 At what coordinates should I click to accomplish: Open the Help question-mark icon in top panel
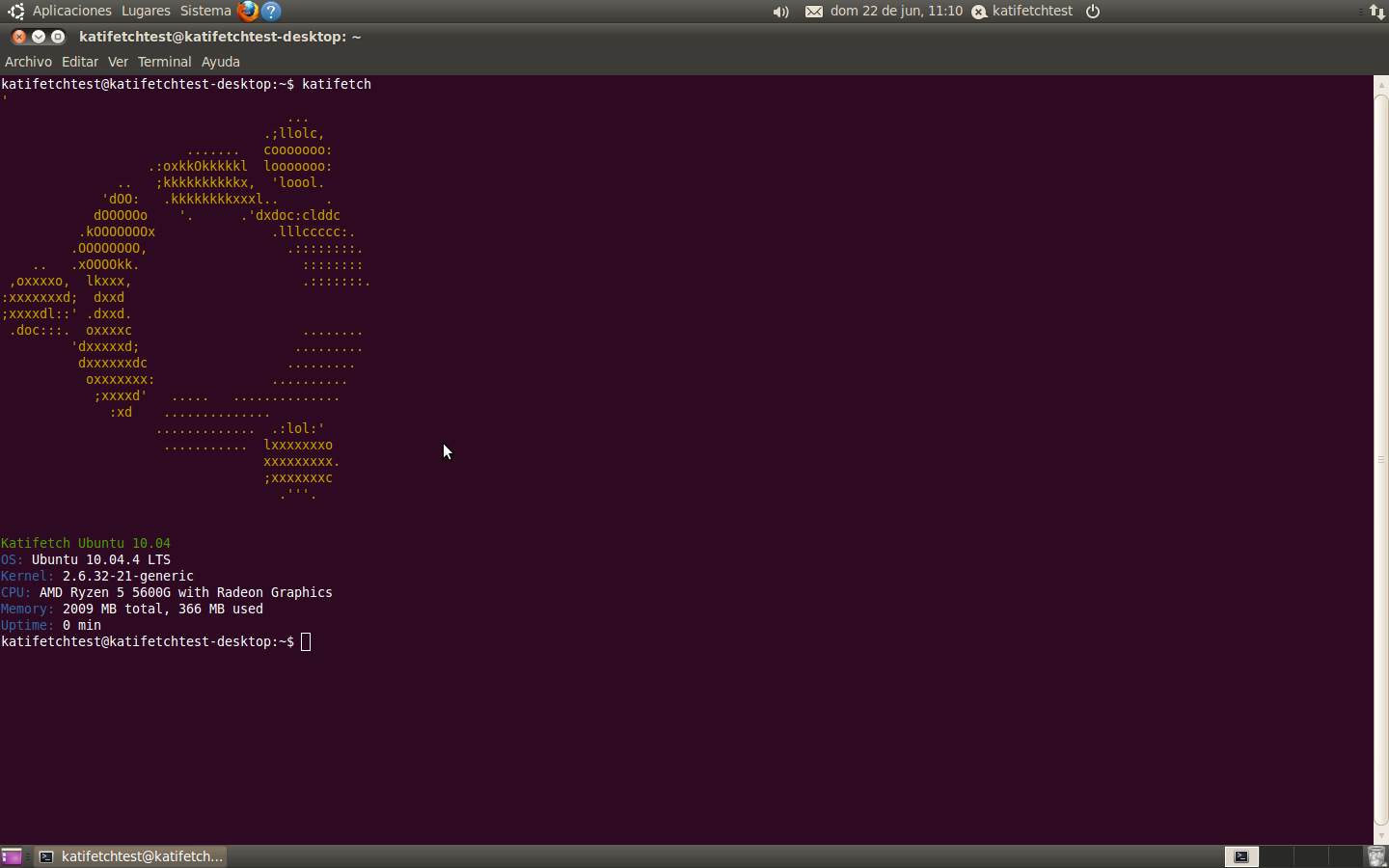271,11
